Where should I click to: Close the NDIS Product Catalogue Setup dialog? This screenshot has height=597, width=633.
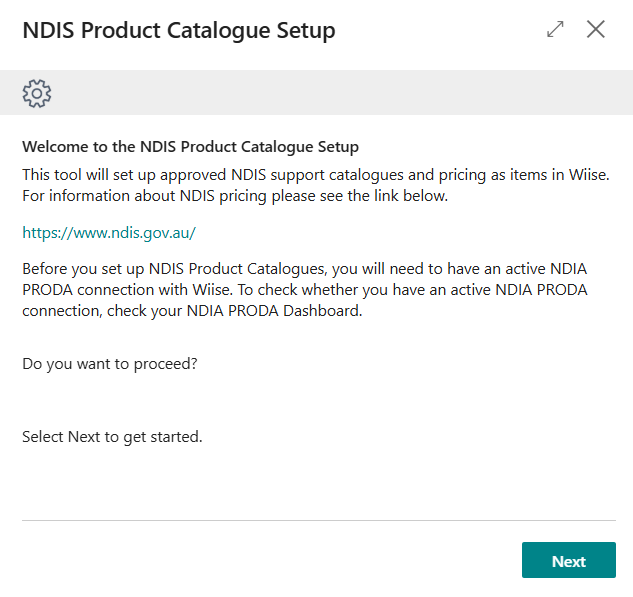coord(595,29)
